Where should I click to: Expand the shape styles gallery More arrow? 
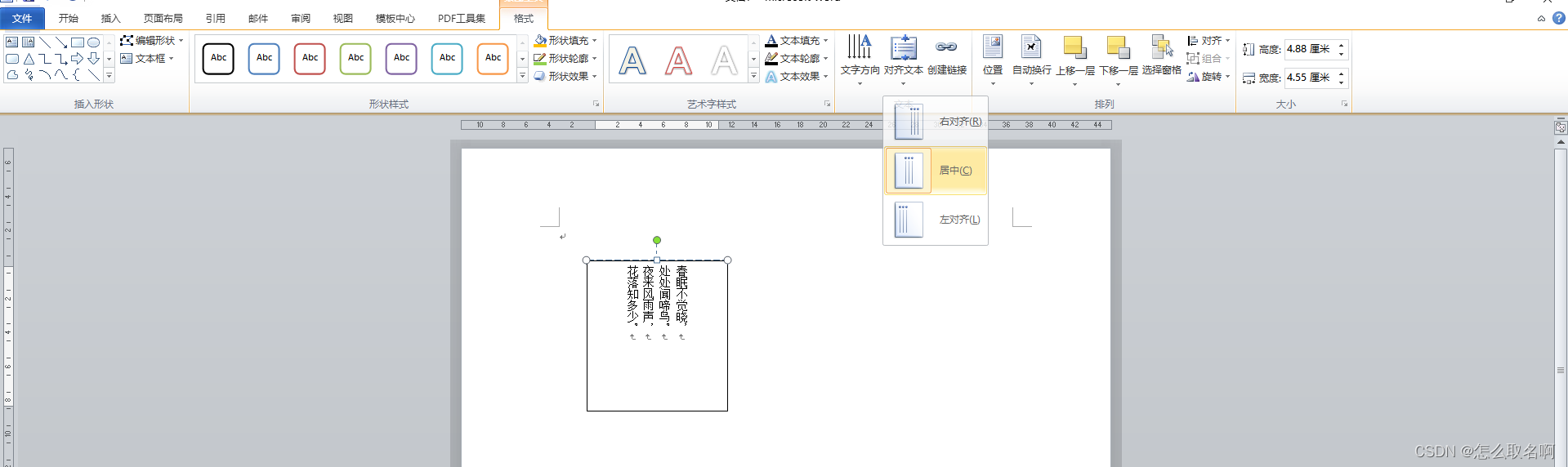523,76
